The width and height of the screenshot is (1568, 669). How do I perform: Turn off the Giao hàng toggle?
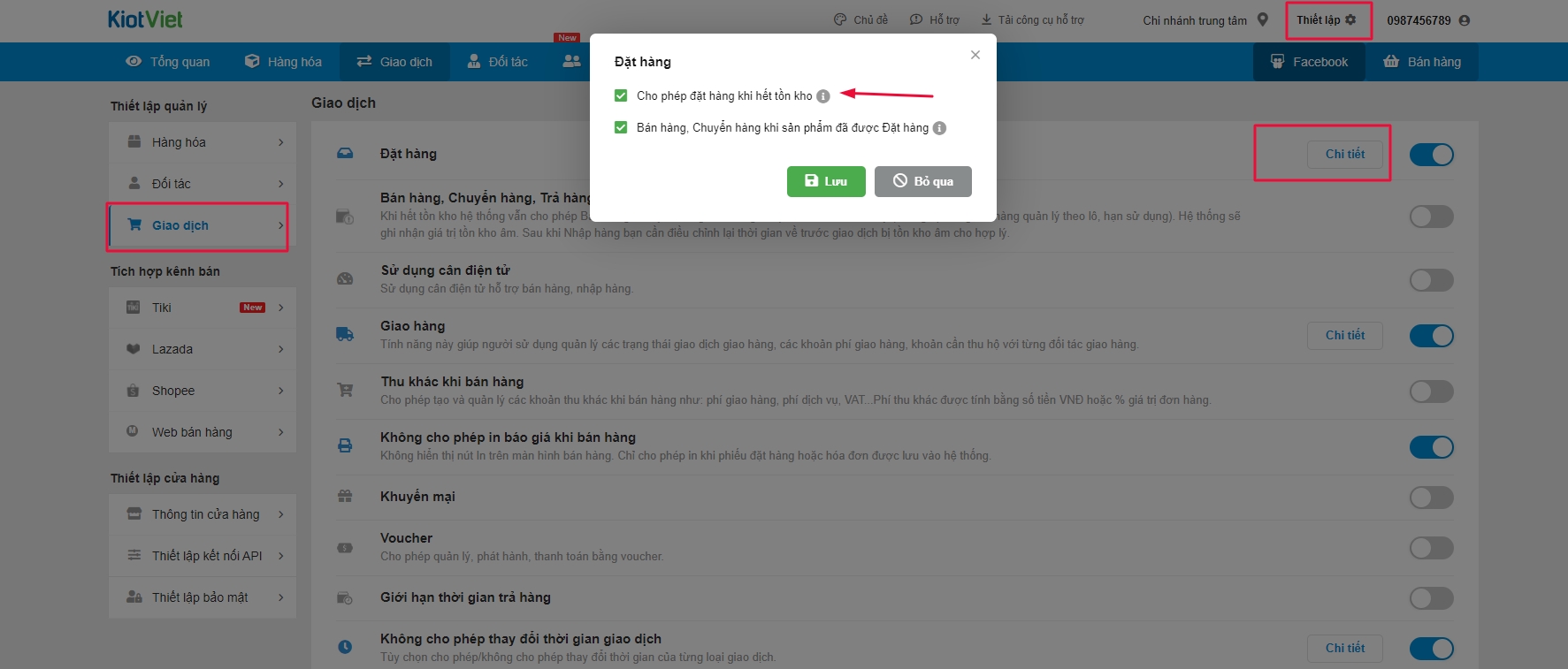[x=1431, y=336]
